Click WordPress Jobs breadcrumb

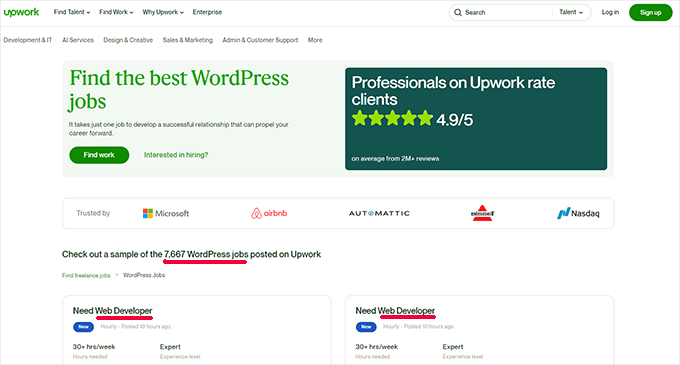coord(144,275)
